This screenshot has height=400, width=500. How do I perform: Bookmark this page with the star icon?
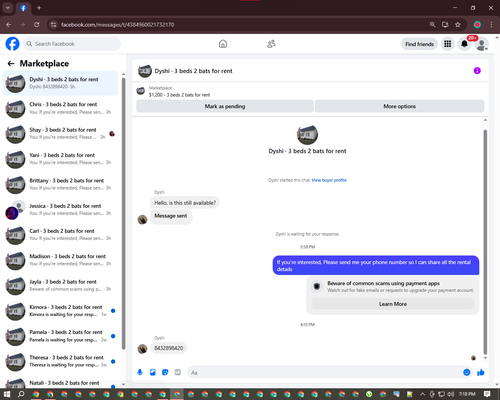tap(458, 25)
